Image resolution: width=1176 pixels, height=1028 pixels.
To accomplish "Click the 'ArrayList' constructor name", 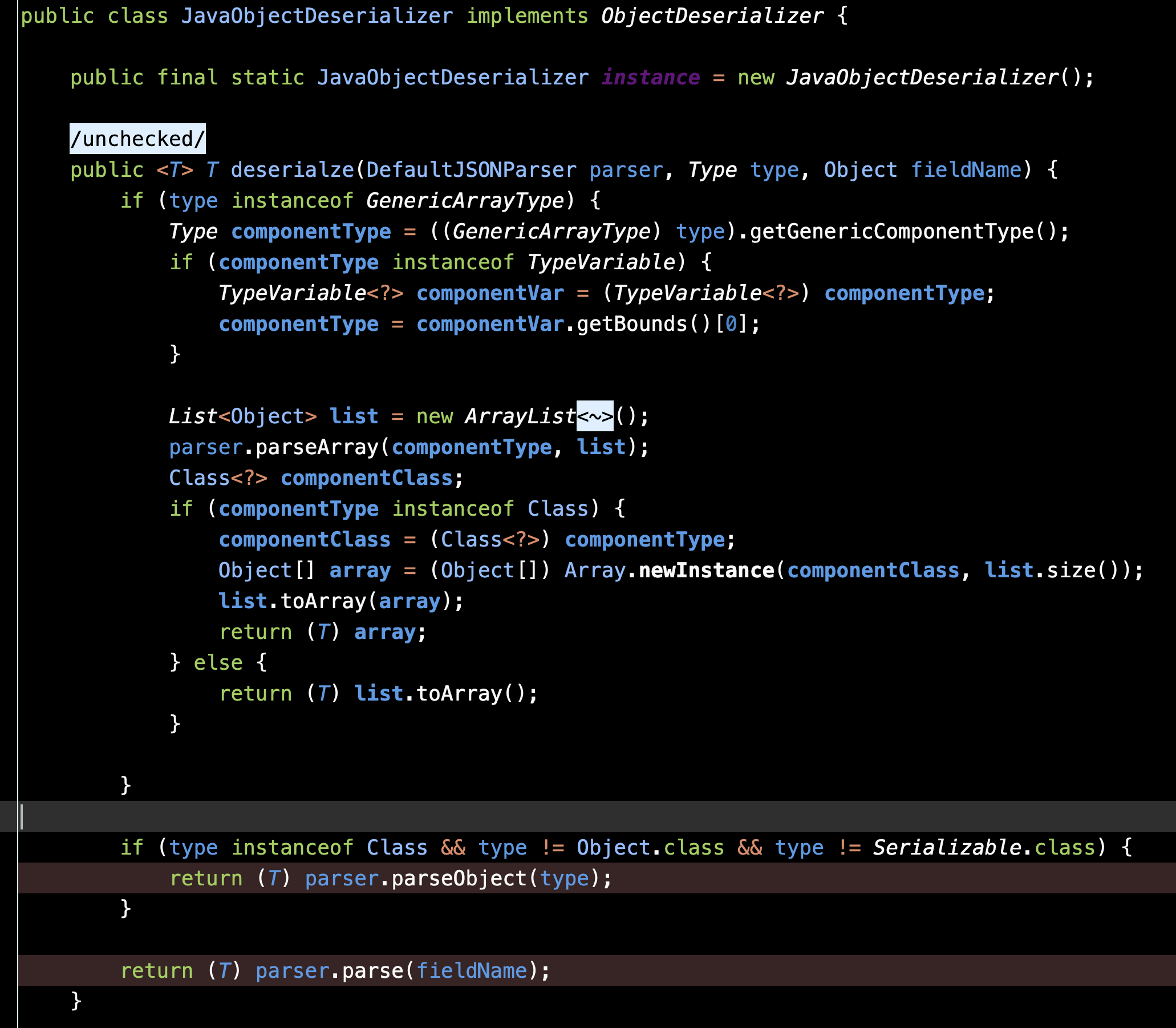I will click(x=520, y=416).
